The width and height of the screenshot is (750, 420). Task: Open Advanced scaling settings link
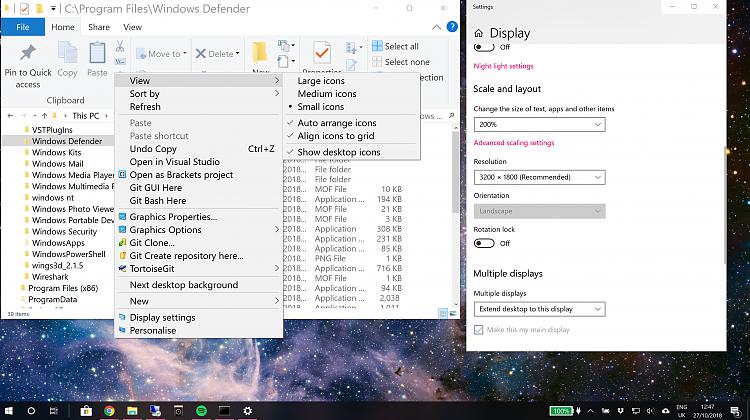514,143
